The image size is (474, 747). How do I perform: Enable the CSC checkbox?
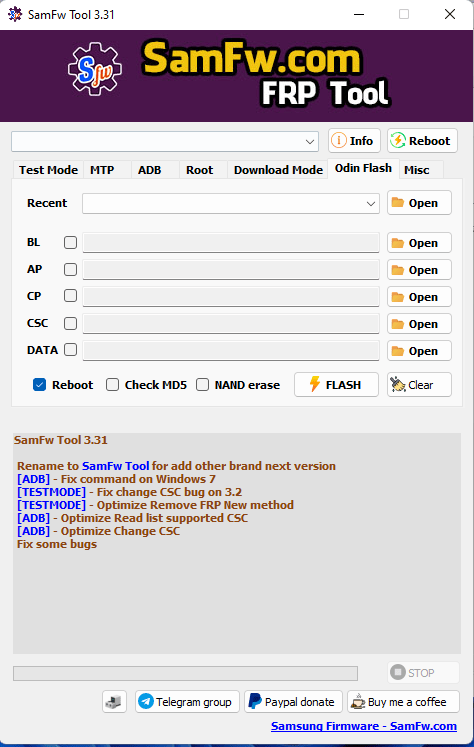pos(71,323)
